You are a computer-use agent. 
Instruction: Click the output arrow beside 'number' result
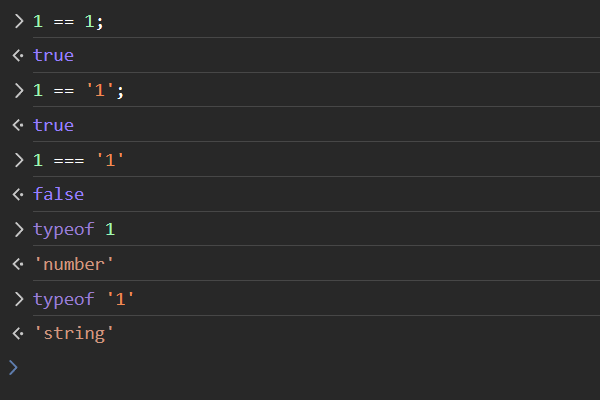(x=17, y=265)
